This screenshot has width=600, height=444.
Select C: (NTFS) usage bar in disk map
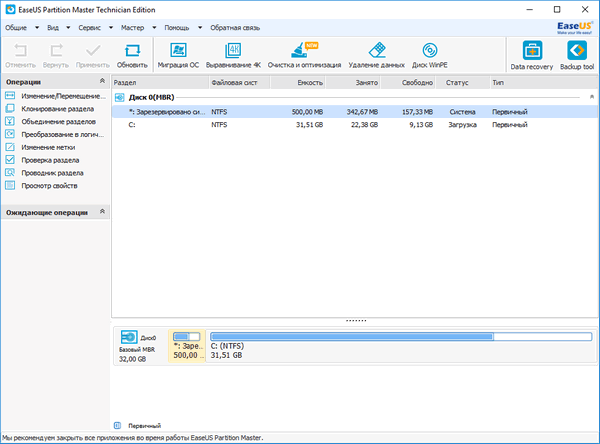click(x=401, y=337)
